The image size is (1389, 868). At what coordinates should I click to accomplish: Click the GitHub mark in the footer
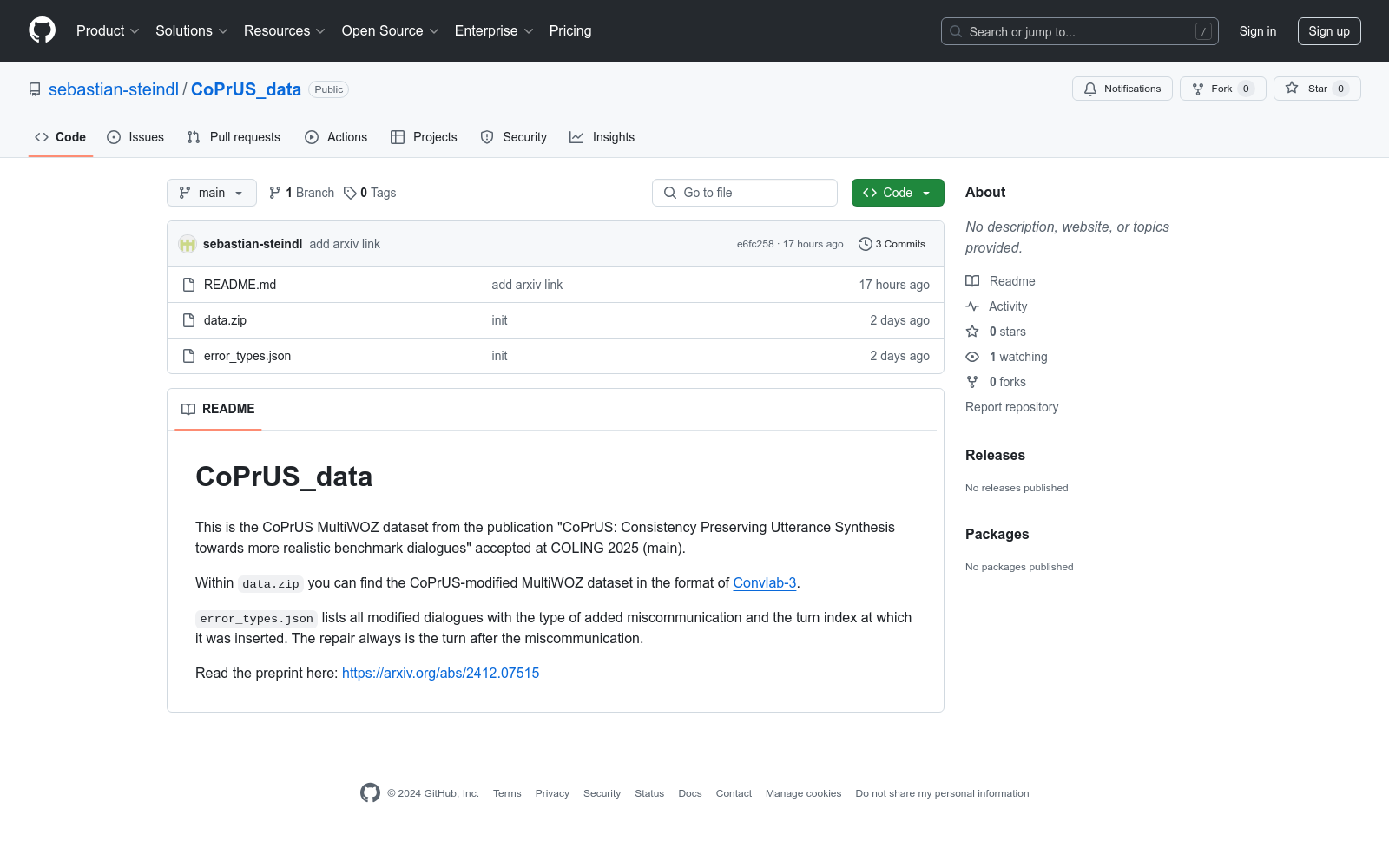(x=370, y=792)
